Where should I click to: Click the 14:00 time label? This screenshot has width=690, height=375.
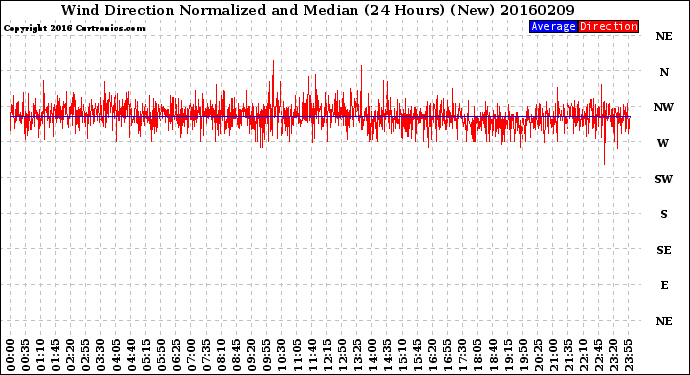[372, 355]
